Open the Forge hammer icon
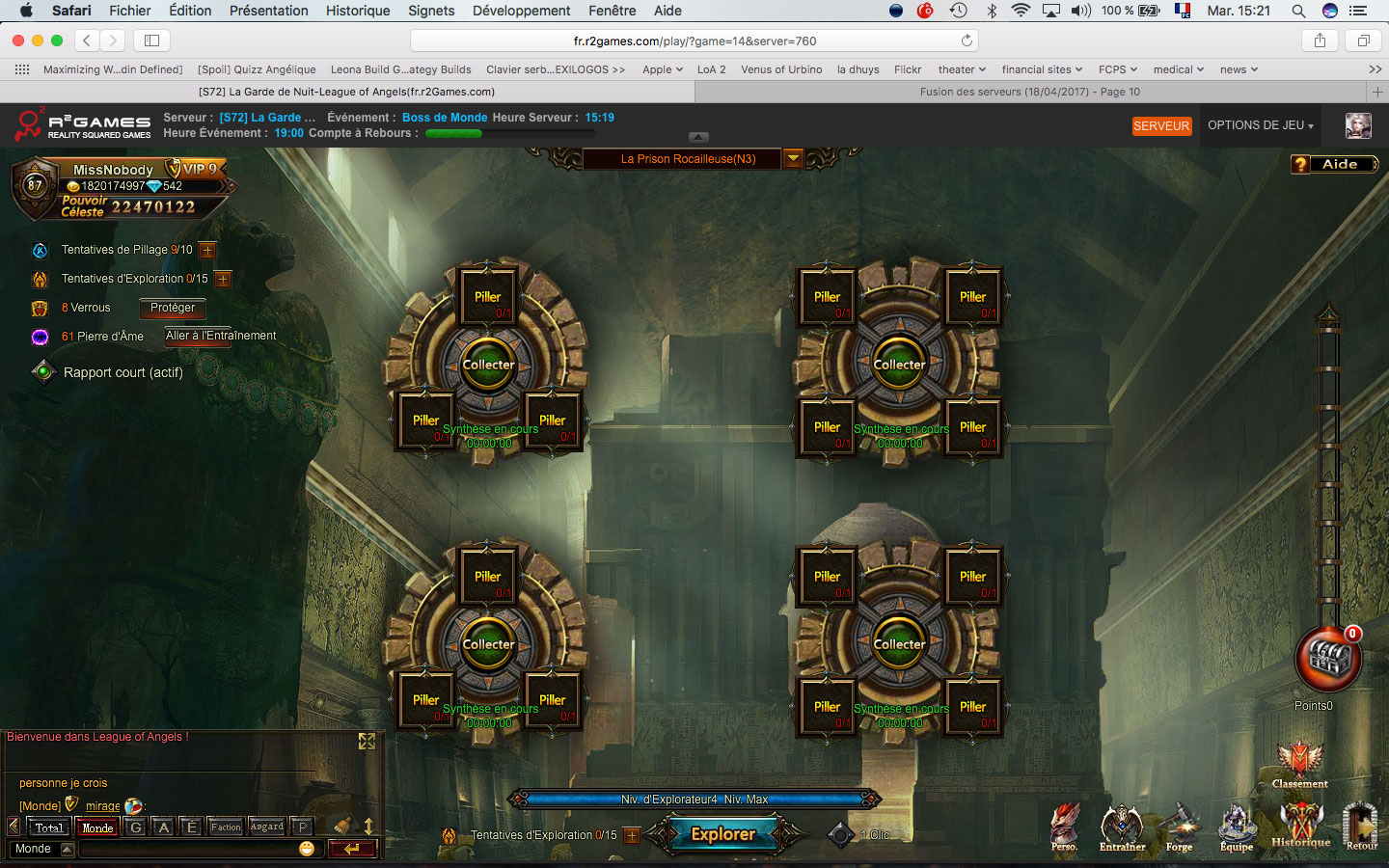This screenshot has height=868, width=1389. pos(1179,826)
